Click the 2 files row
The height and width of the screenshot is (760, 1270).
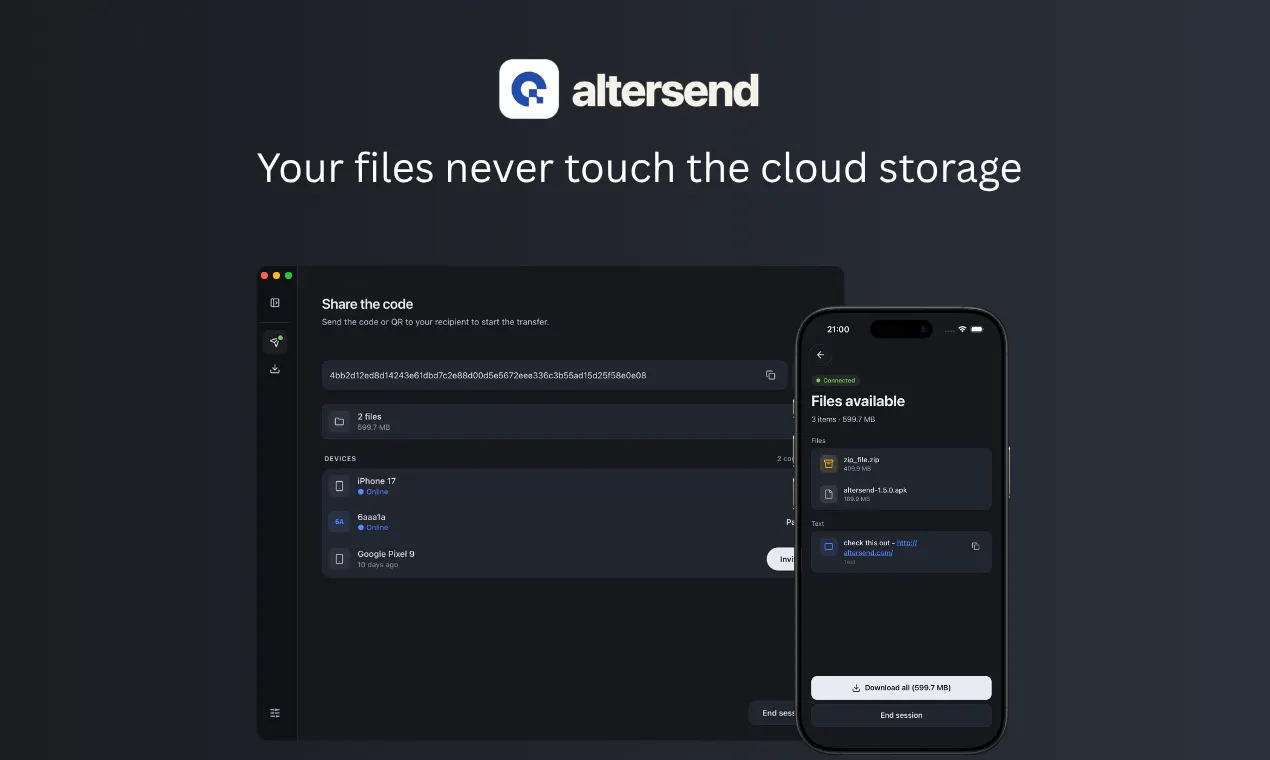(x=560, y=422)
